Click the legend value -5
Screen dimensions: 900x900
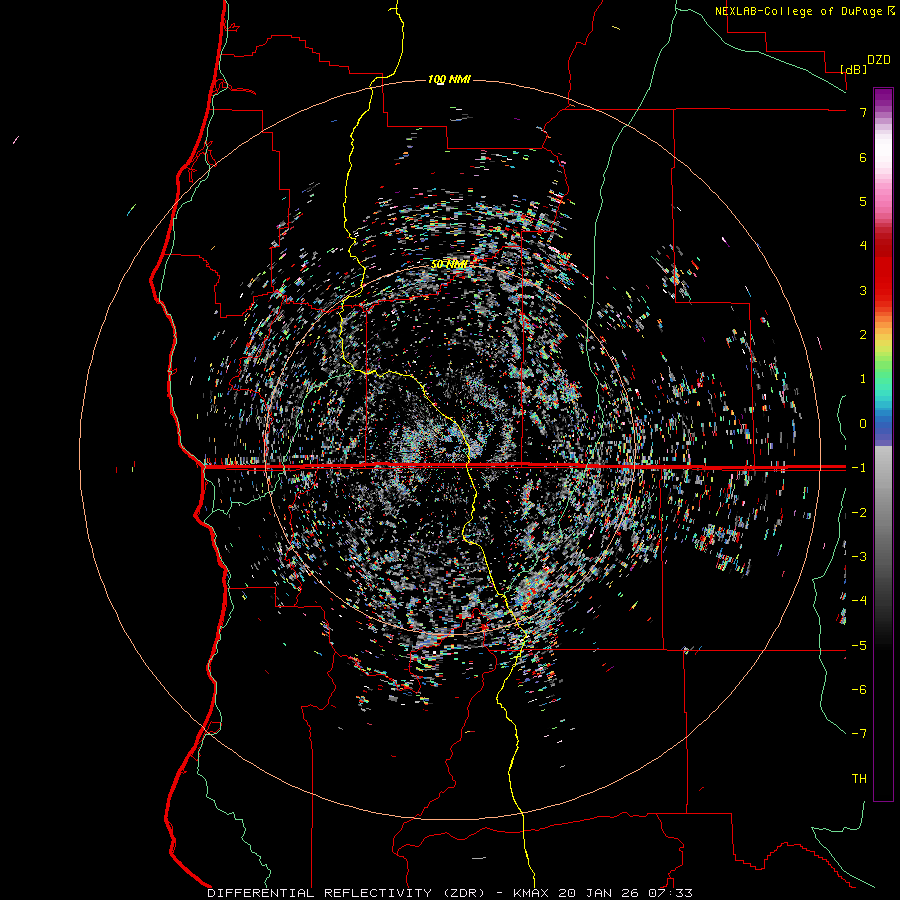click(x=859, y=645)
